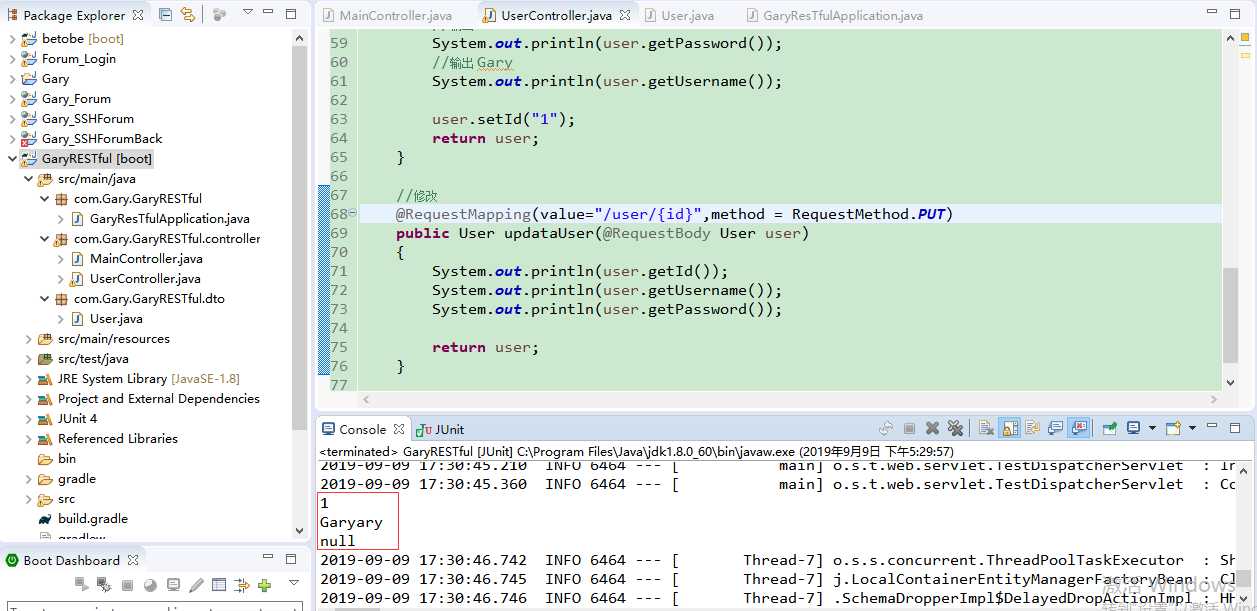Open Boot Dashboard view menu triangle
Viewport: 1257px width, 611px height.
[293, 583]
